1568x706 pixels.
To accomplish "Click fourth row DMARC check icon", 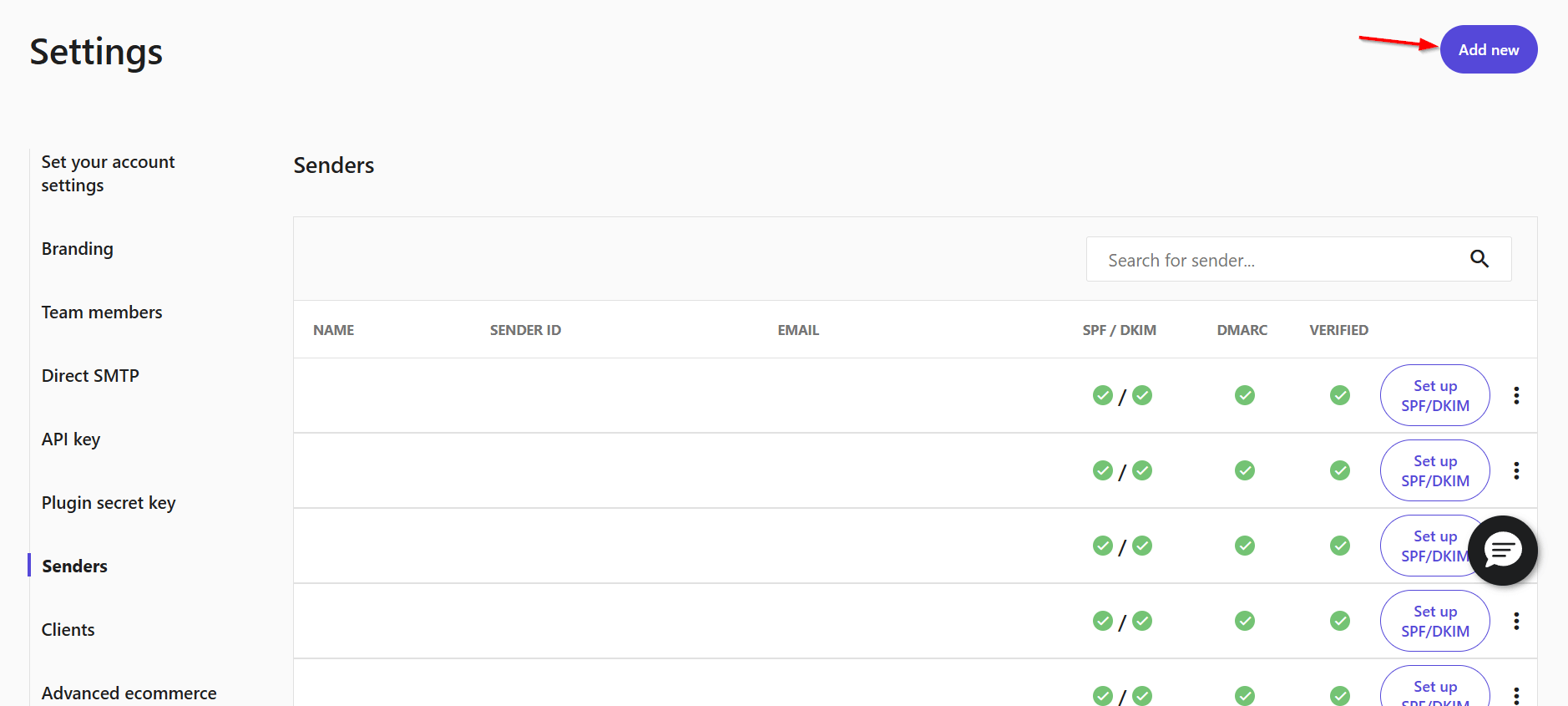I will click(x=1245, y=621).
